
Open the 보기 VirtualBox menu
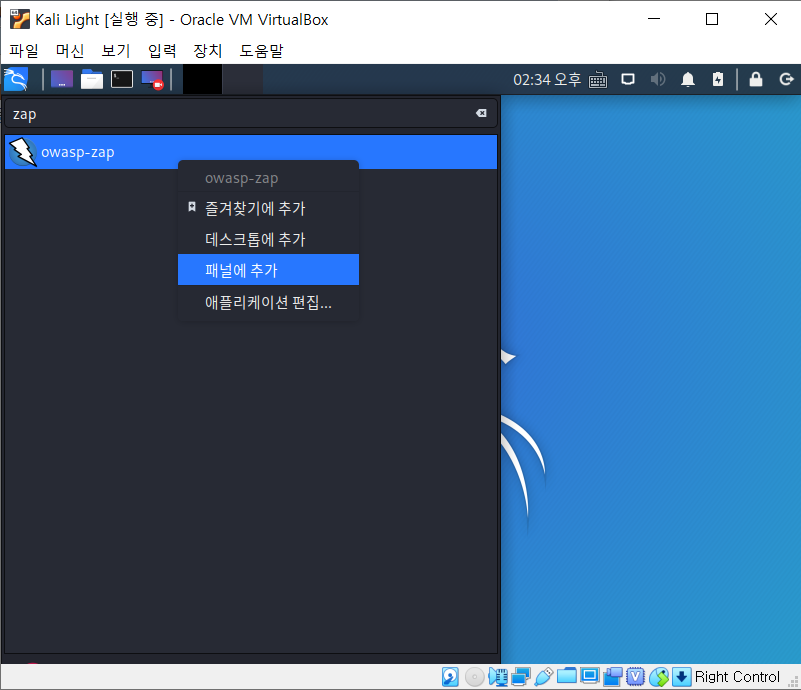pos(116,51)
